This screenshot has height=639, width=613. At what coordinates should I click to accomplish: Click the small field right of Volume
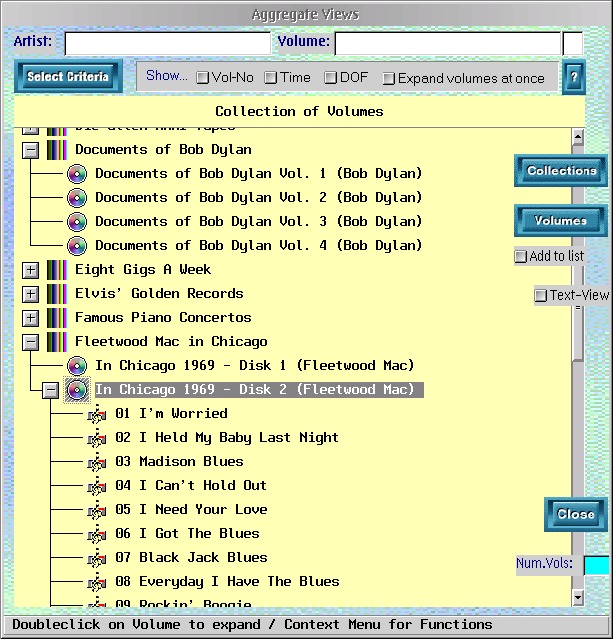click(x=573, y=43)
